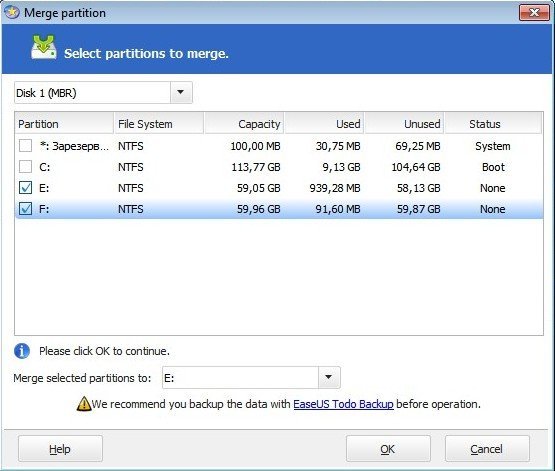Click the blue information icon
The height and width of the screenshot is (471, 555).
22,351
